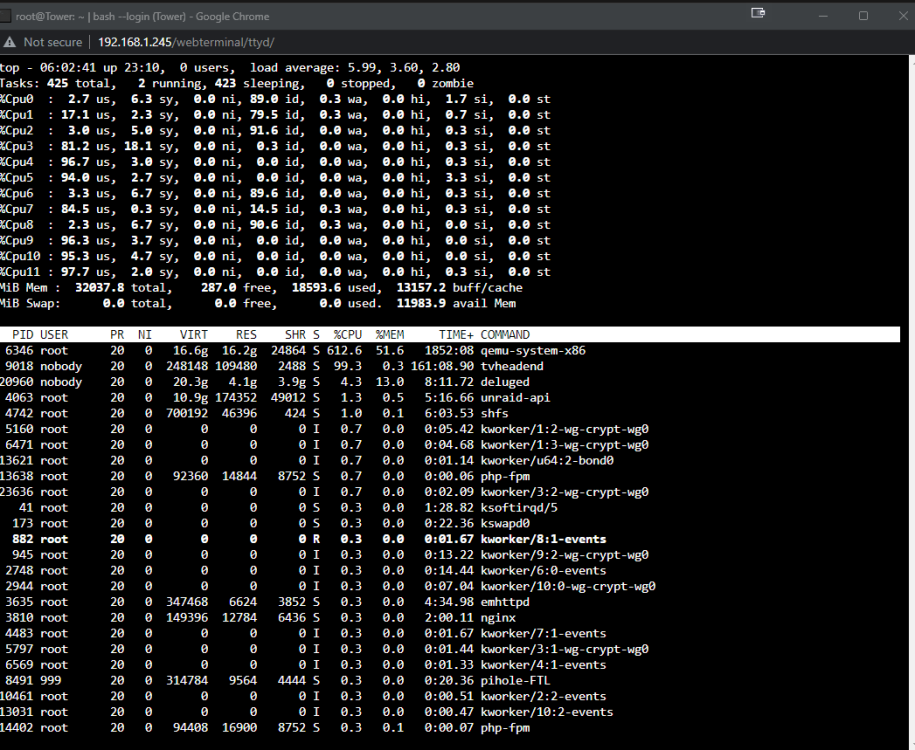
Task: Close the Chrome web terminal window
Action: (x=903, y=16)
